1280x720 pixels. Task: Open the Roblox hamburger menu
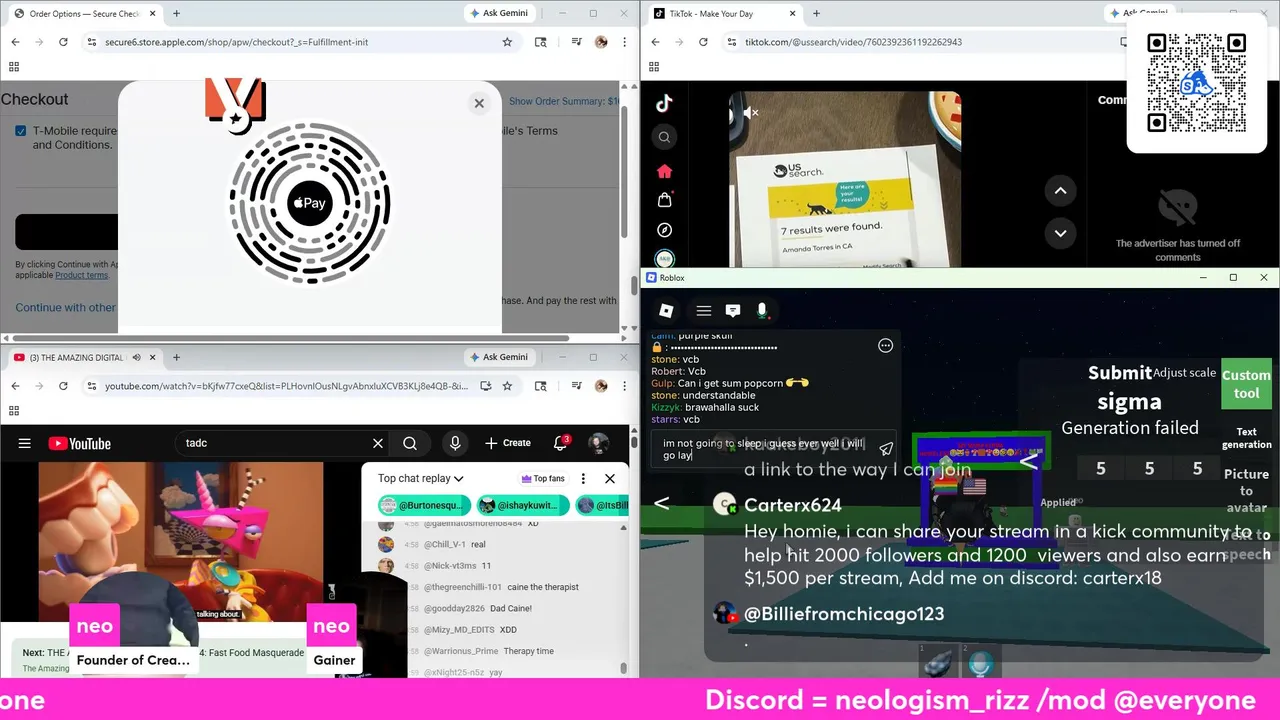704,311
